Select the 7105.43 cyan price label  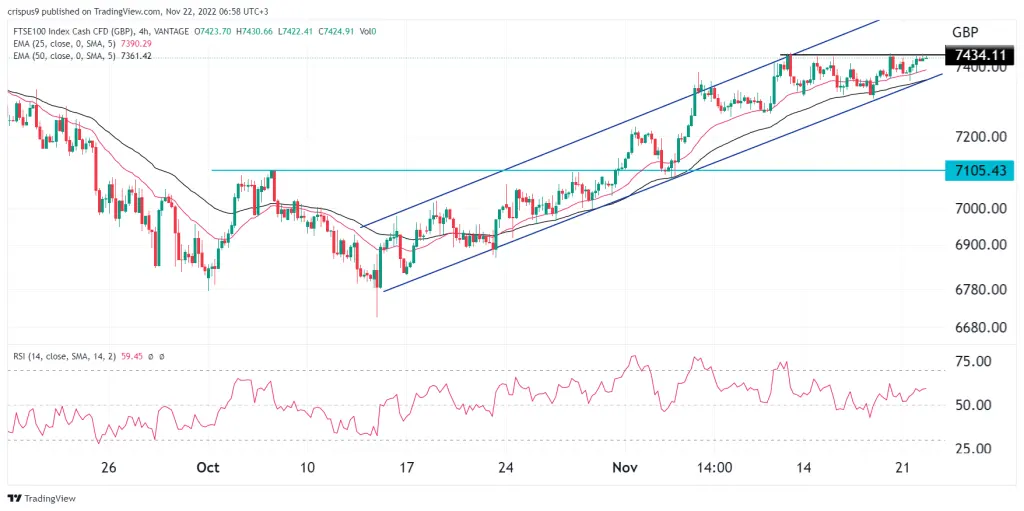(980, 171)
